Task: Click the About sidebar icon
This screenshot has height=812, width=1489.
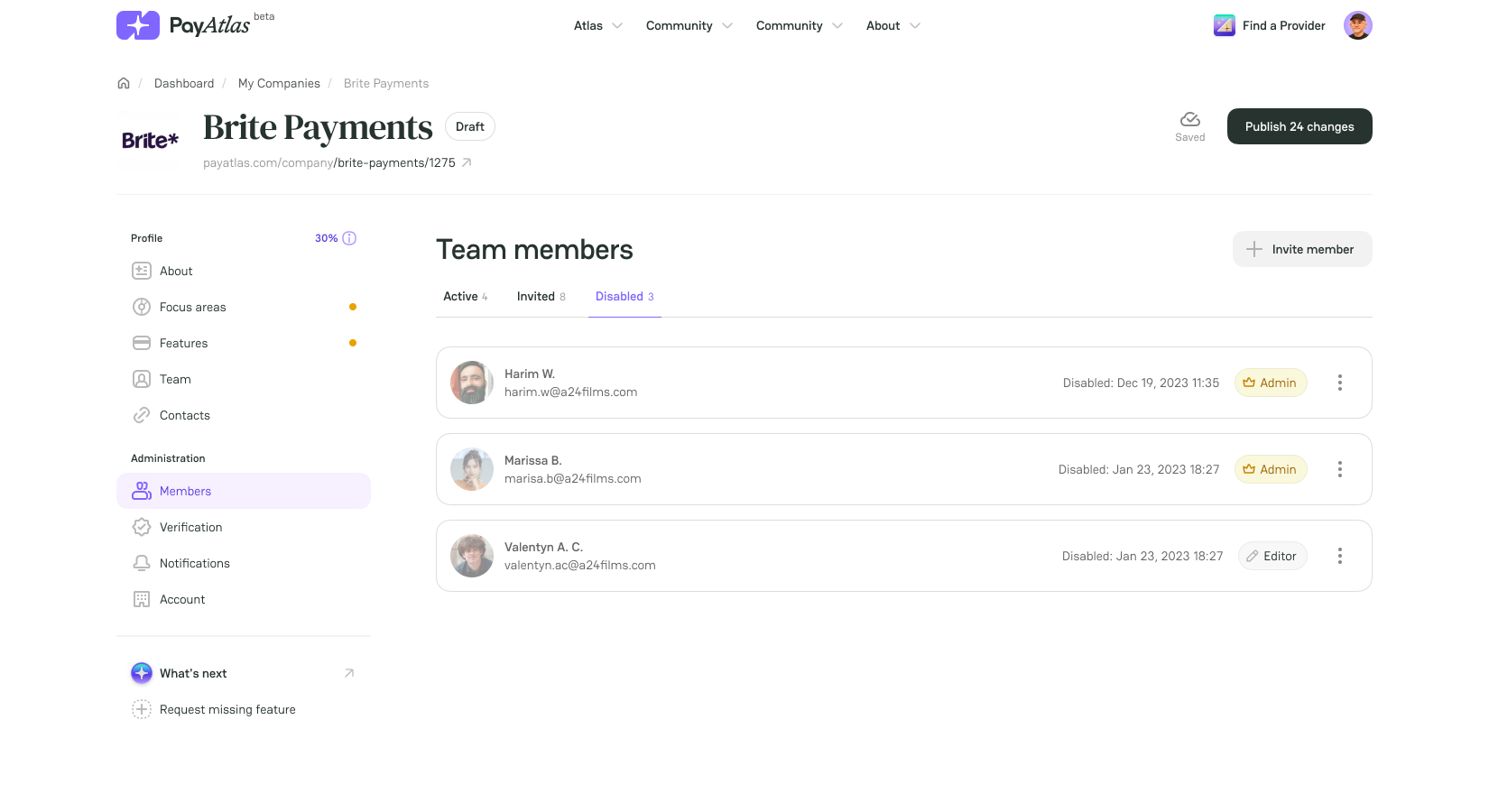Action: coord(142,271)
